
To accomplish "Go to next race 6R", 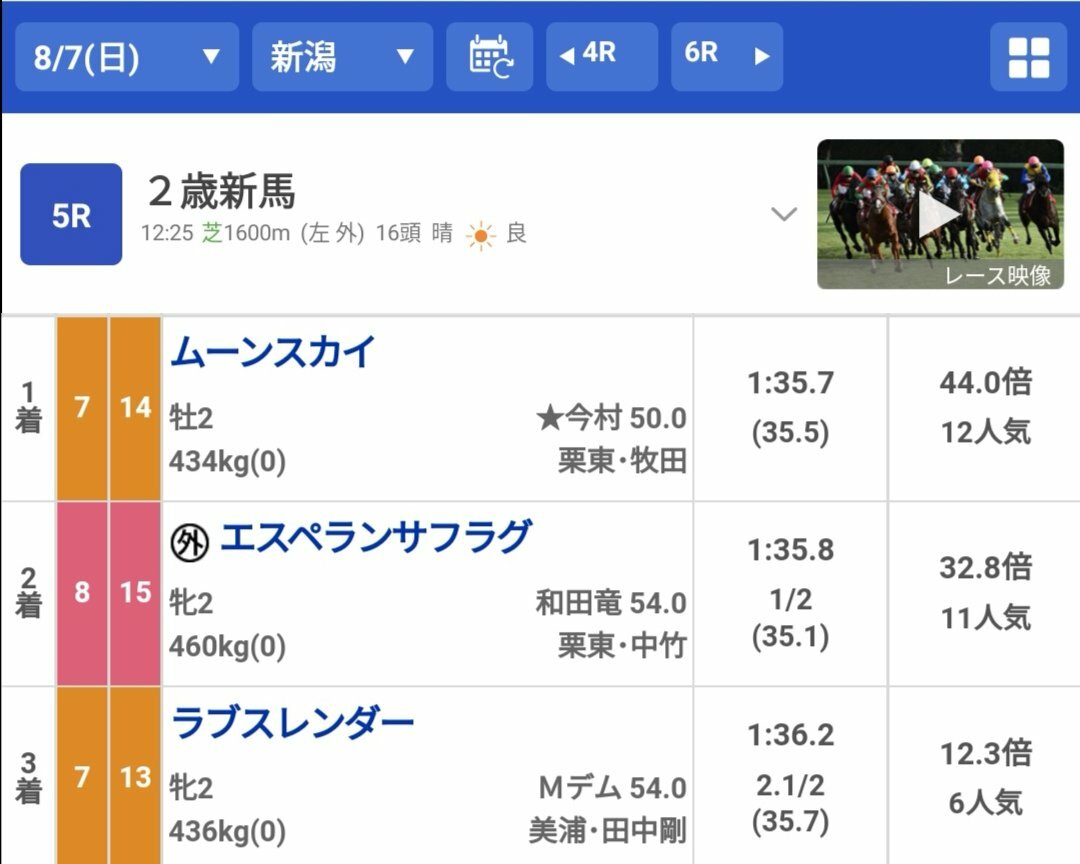I will (x=727, y=56).
